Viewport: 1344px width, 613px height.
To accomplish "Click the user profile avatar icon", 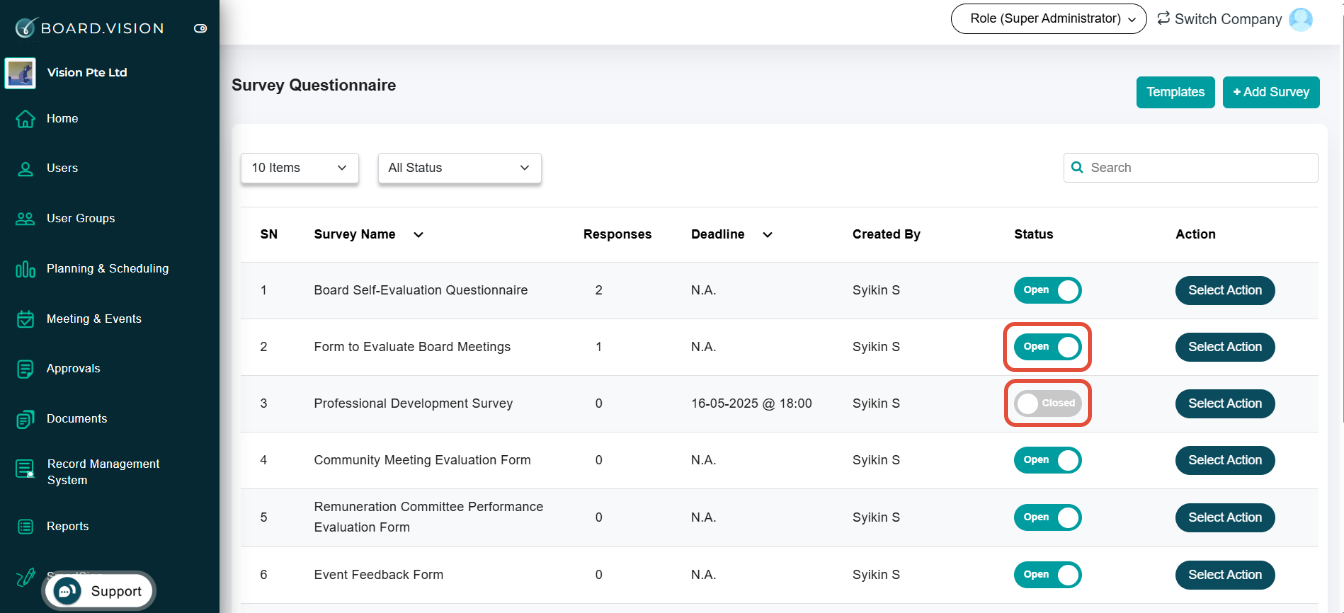I will [1300, 19].
